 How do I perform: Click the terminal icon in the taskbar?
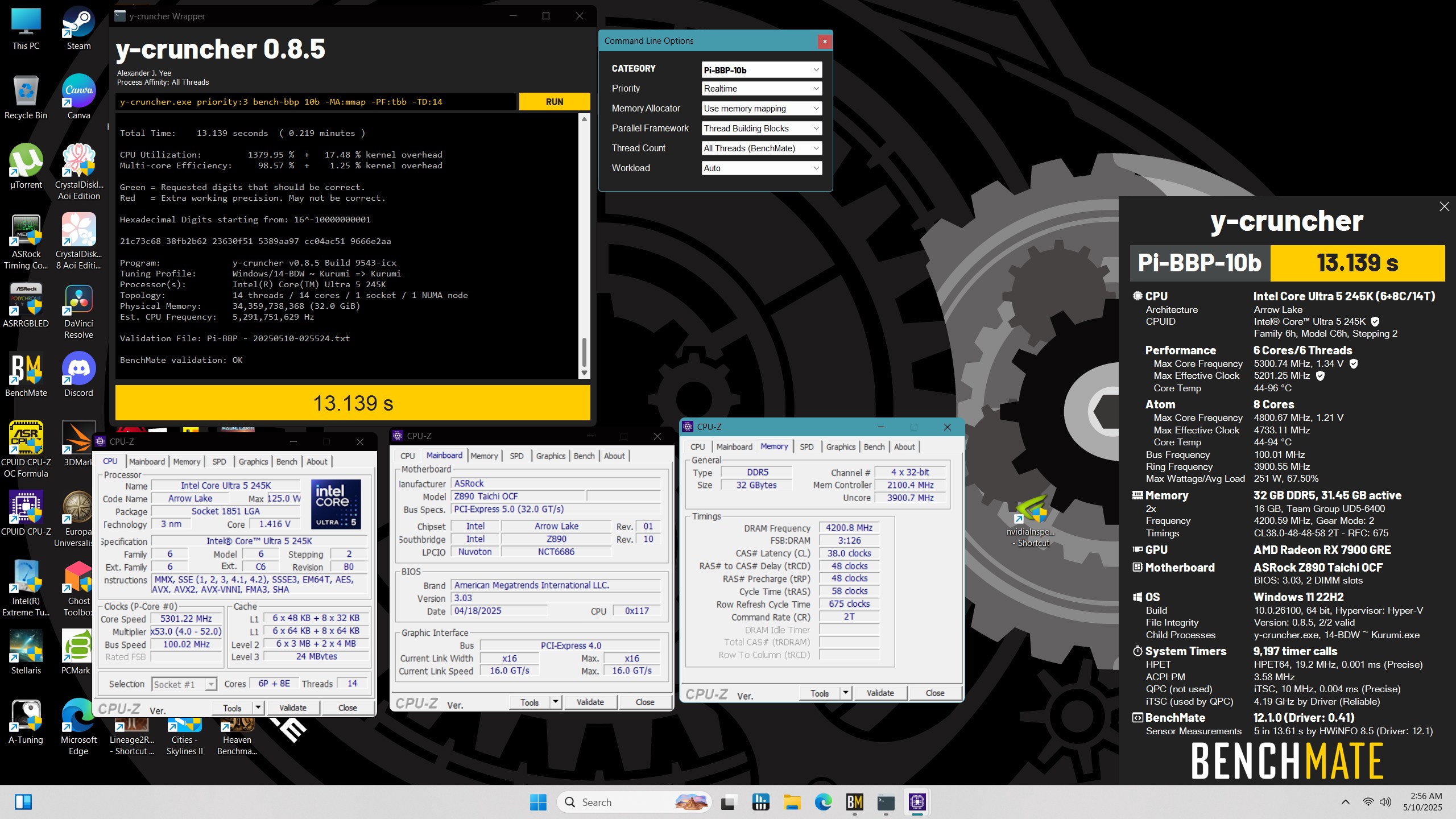[x=886, y=802]
